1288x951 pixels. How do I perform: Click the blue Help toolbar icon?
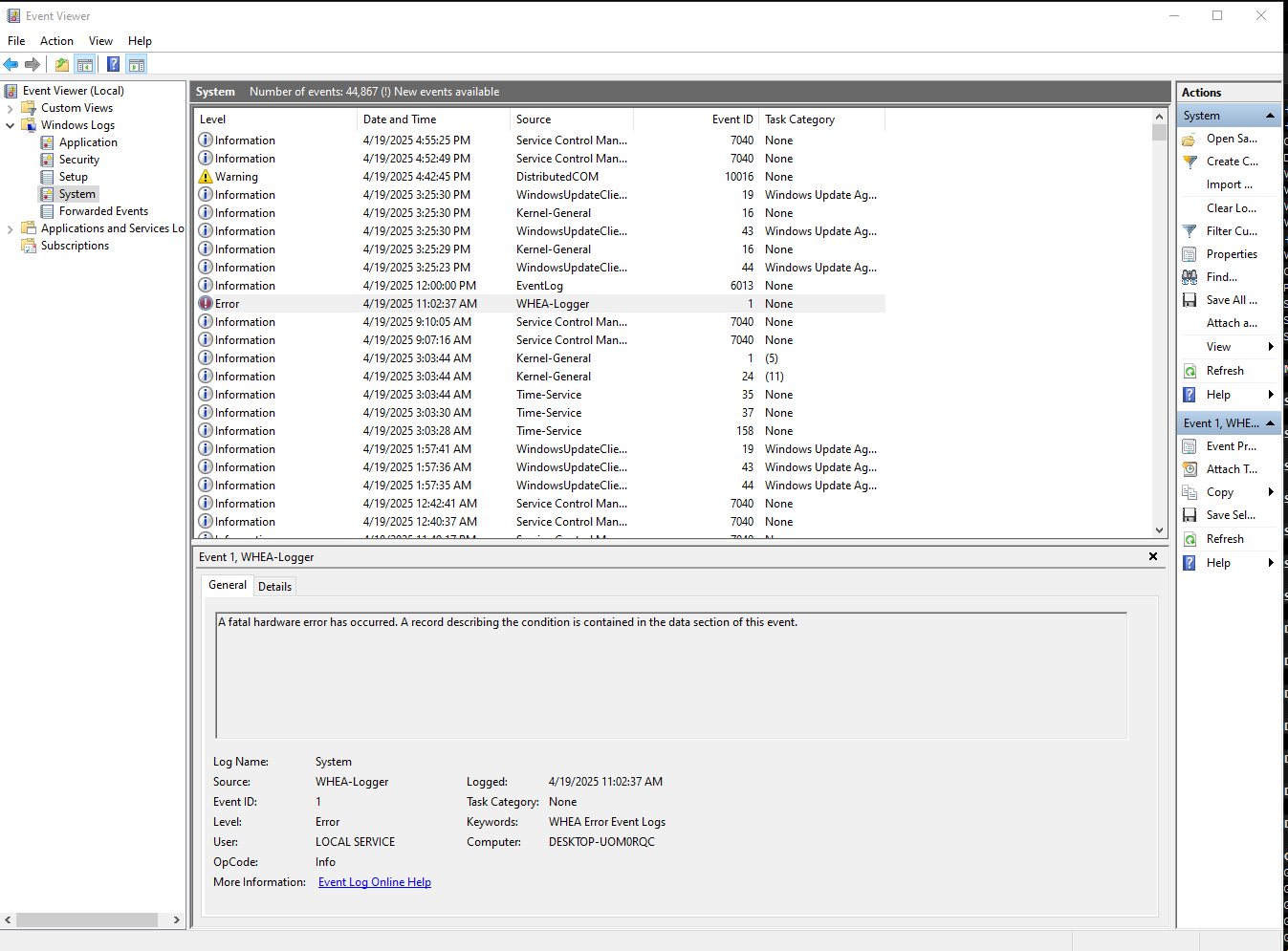(x=113, y=64)
